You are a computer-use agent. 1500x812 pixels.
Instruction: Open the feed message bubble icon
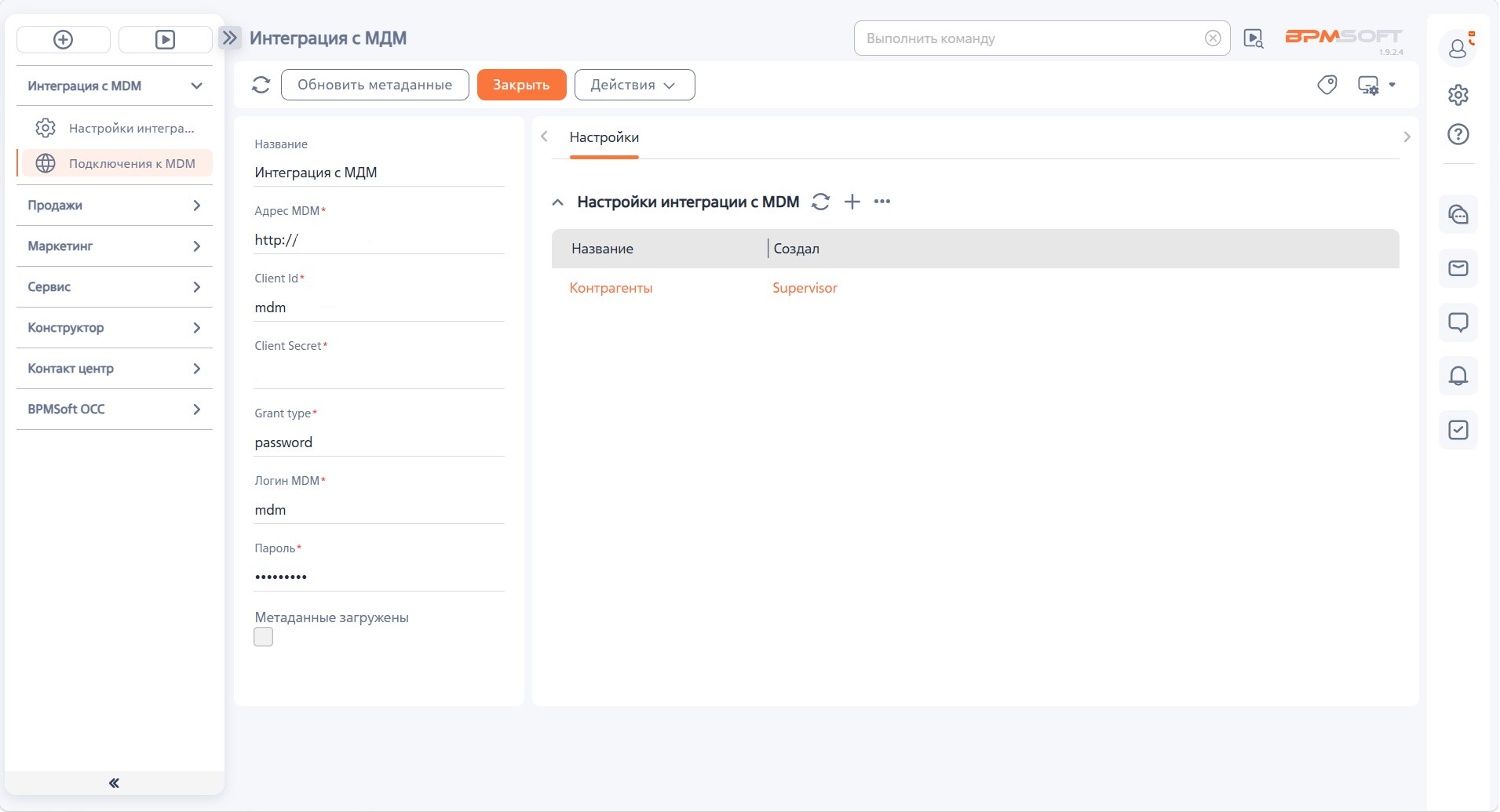click(x=1458, y=322)
